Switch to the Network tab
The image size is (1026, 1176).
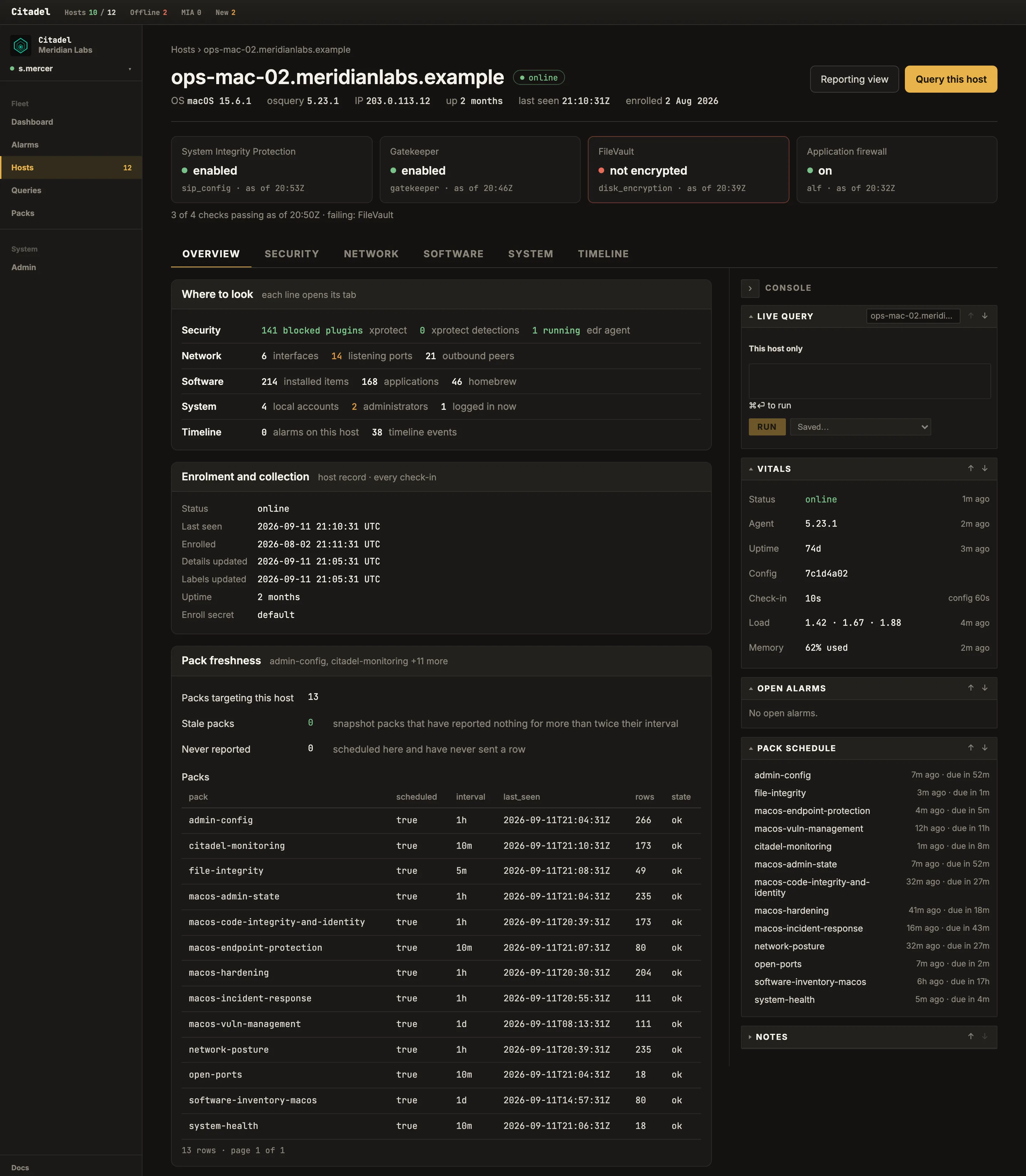[371, 254]
